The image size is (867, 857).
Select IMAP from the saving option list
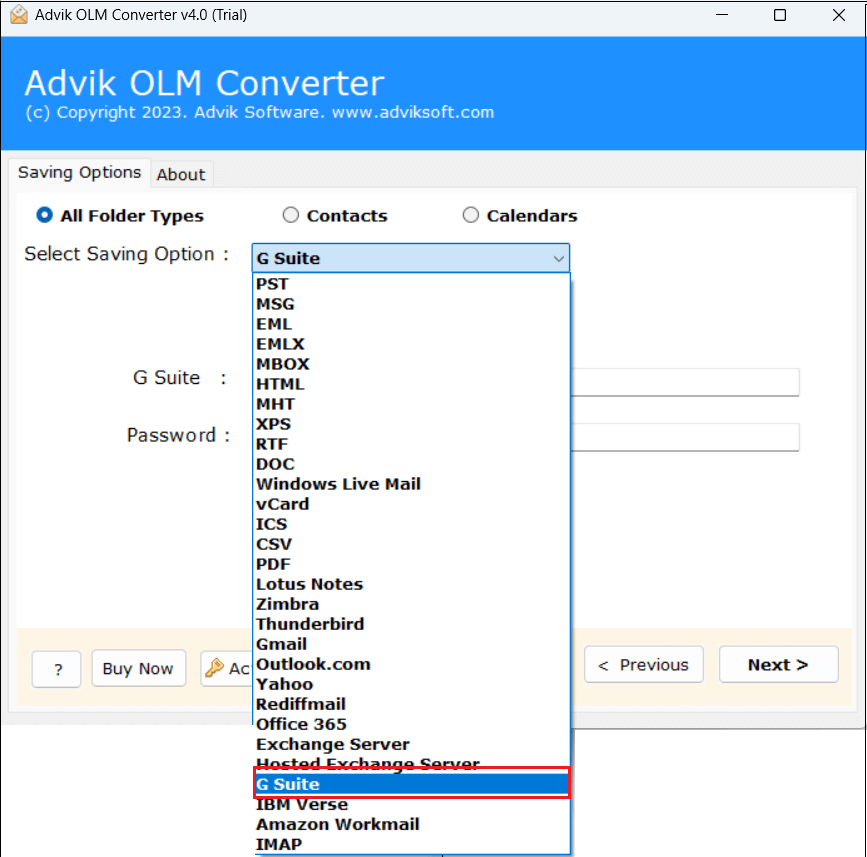279,844
